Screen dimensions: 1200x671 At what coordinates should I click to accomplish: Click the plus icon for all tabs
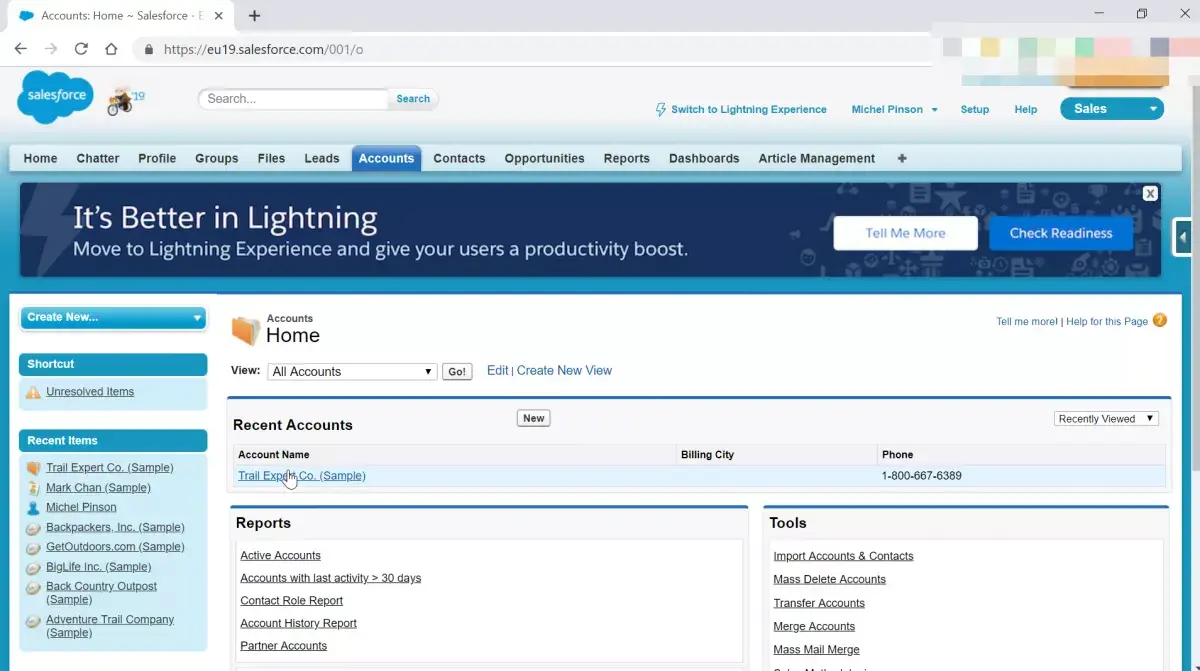[902, 158]
